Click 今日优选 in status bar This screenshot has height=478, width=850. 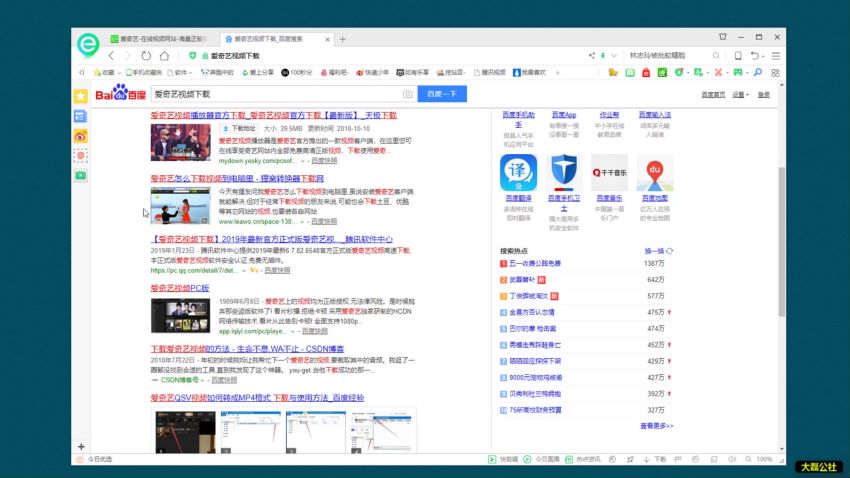click(94, 459)
